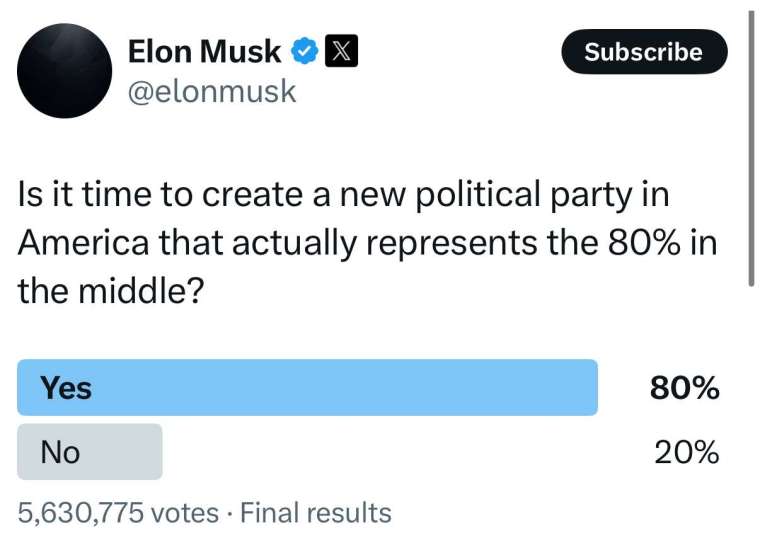Click the 80% result next to Yes
This screenshot has width=760, height=557.
click(x=684, y=388)
